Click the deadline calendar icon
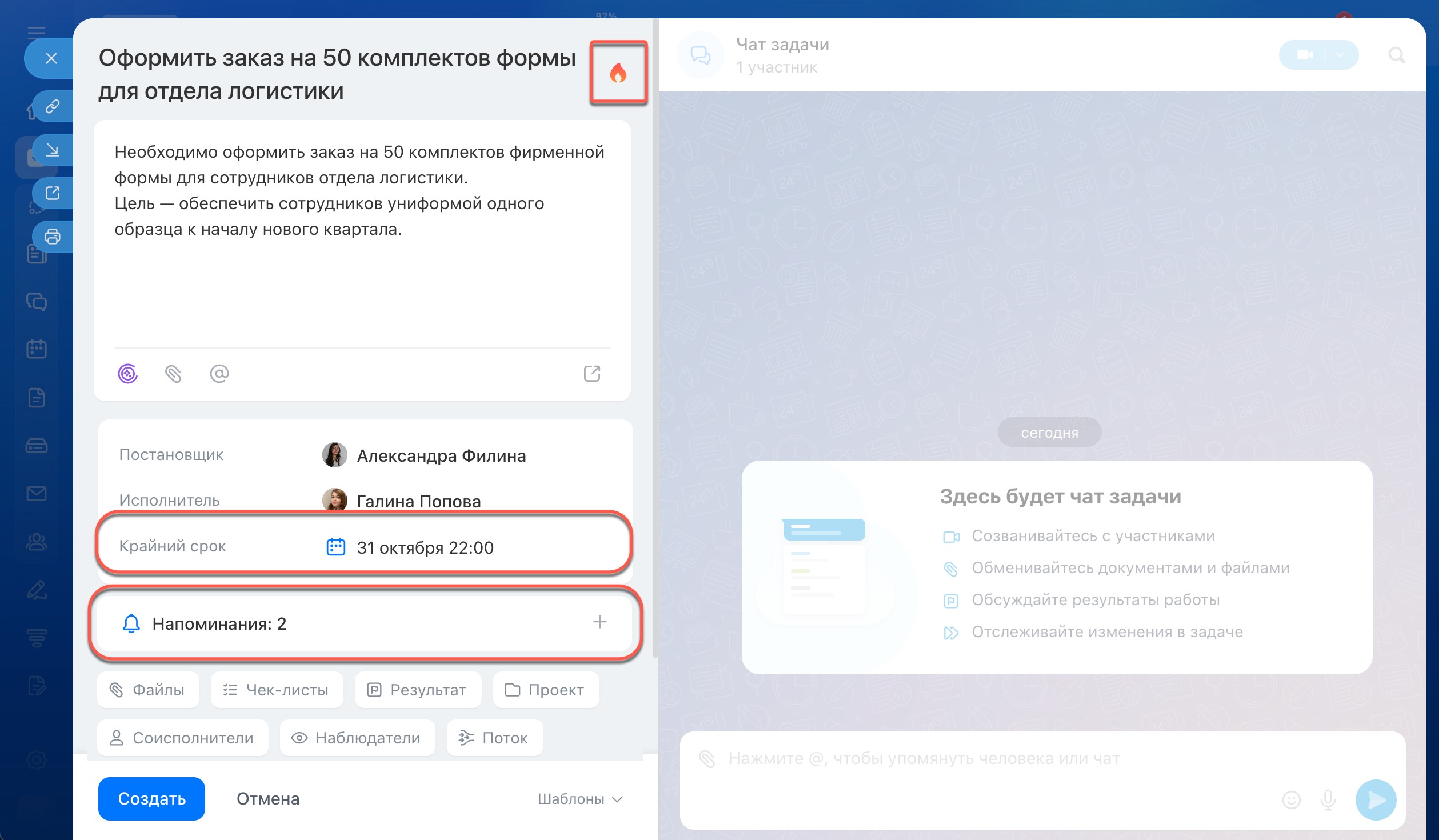The image size is (1439, 840). pyautogui.click(x=335, y=547)
